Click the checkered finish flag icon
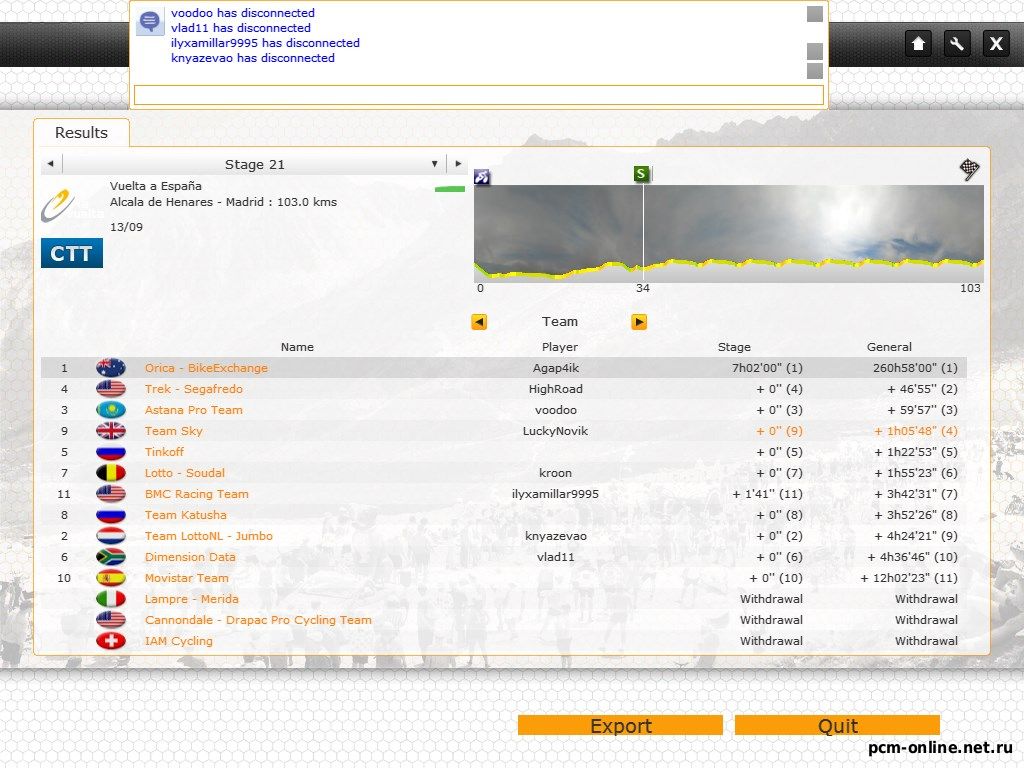 coord(970,169)
